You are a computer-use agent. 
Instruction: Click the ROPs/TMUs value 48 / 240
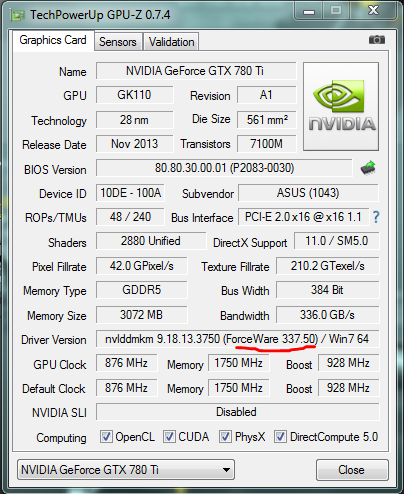coord(130,217)
